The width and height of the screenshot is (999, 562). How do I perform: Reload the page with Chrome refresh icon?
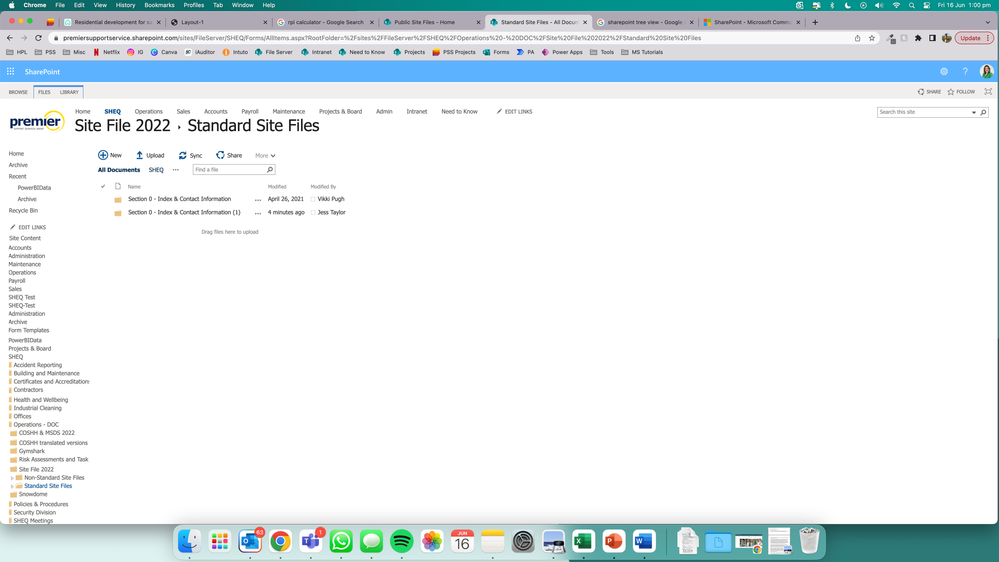coord(38,38)
